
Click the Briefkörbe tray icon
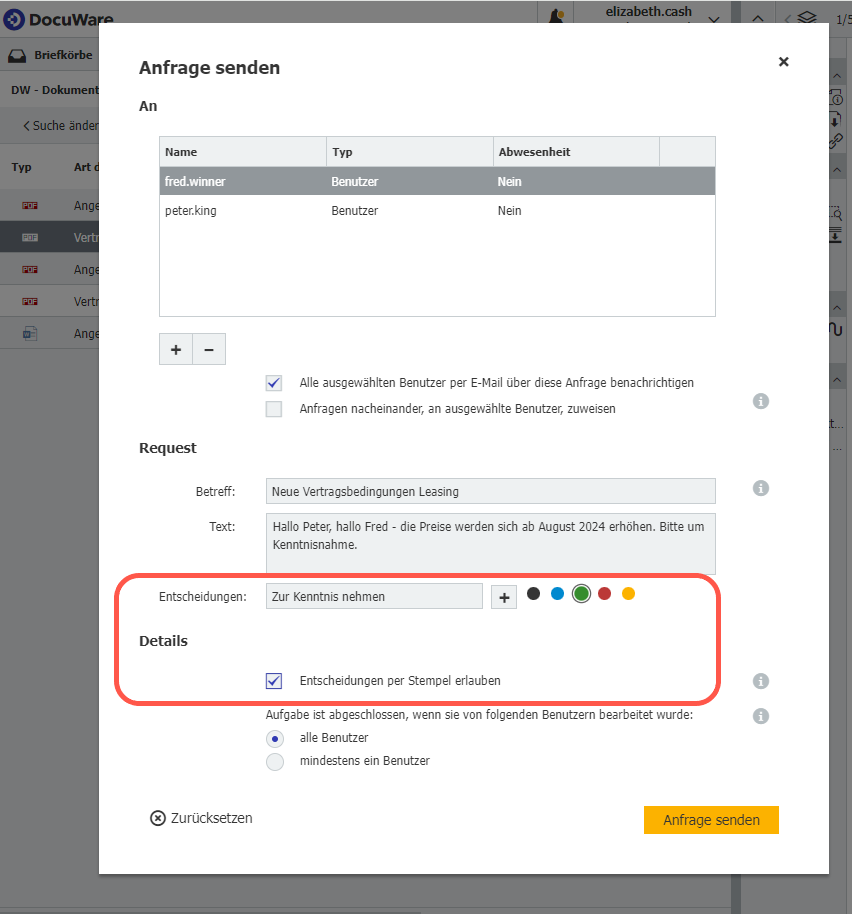[x=17, y=55]
